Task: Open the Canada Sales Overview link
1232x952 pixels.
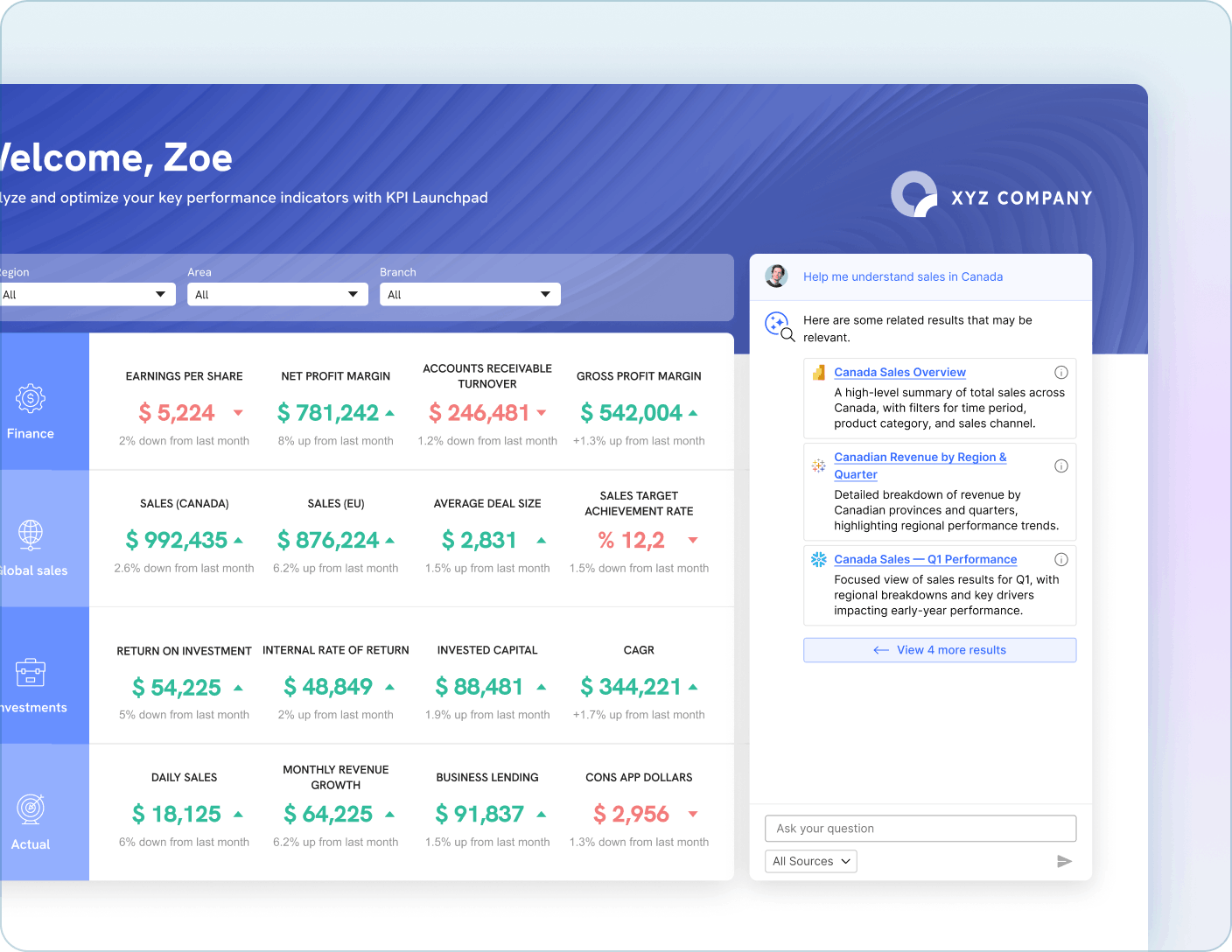Action: pyautogui.click(x=899, y=372)
